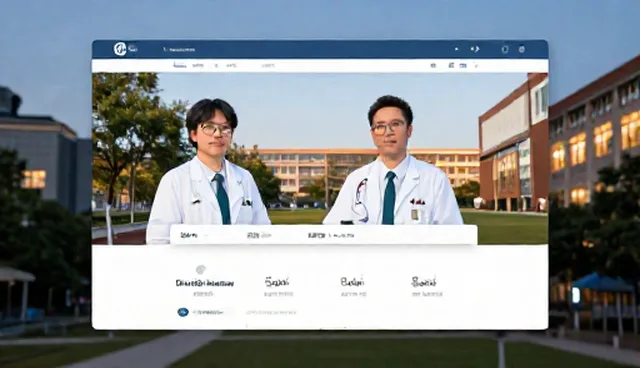Screen dimensions: 640x368
Task: Click the small gray round icon above the first bold heading
Action: point(200,270)
